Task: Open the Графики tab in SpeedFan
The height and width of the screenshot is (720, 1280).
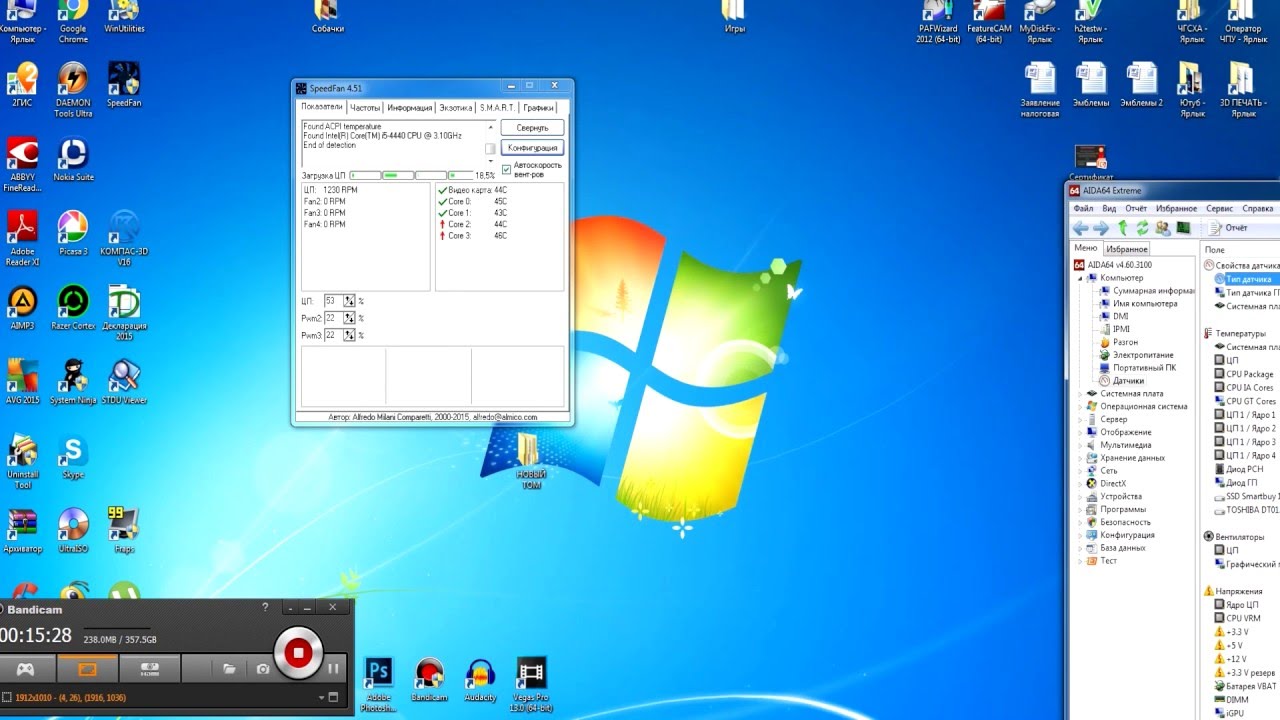Action: pyautogui.click(x=538, y=107)
